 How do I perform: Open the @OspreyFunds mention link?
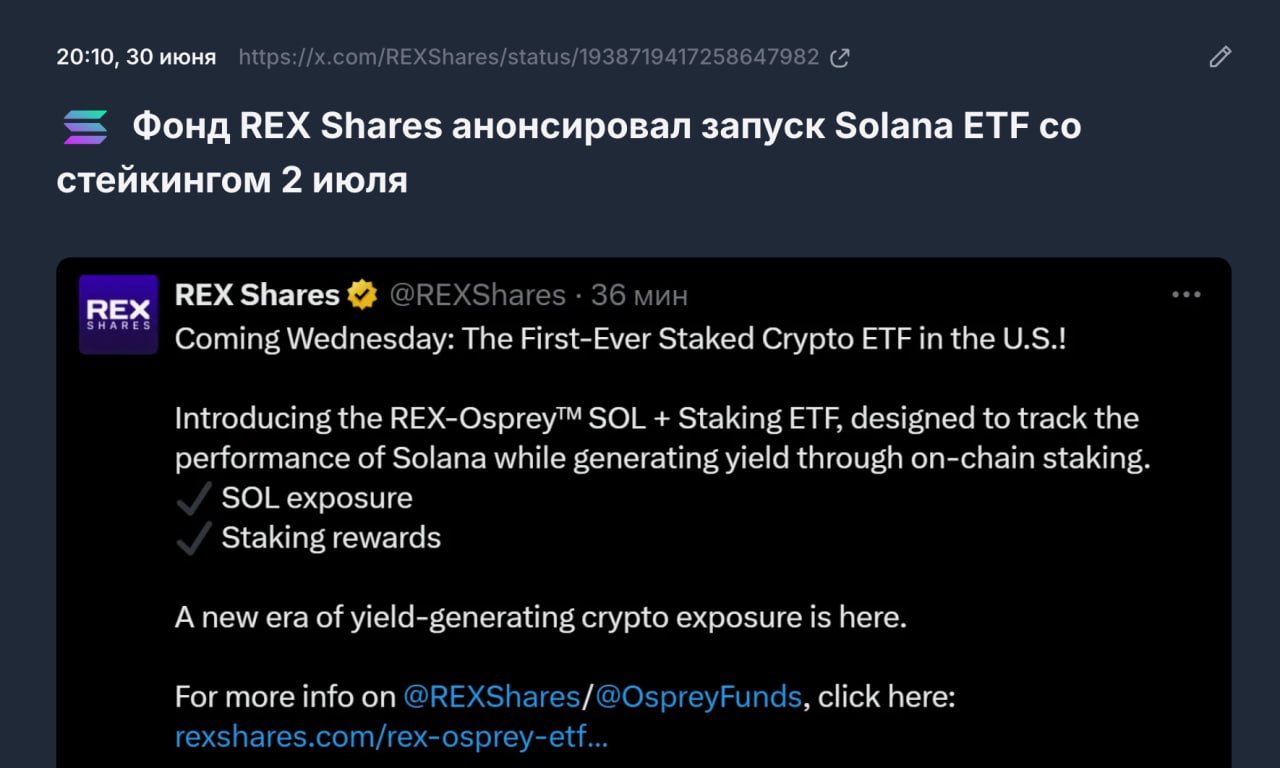tap(697, 697)
